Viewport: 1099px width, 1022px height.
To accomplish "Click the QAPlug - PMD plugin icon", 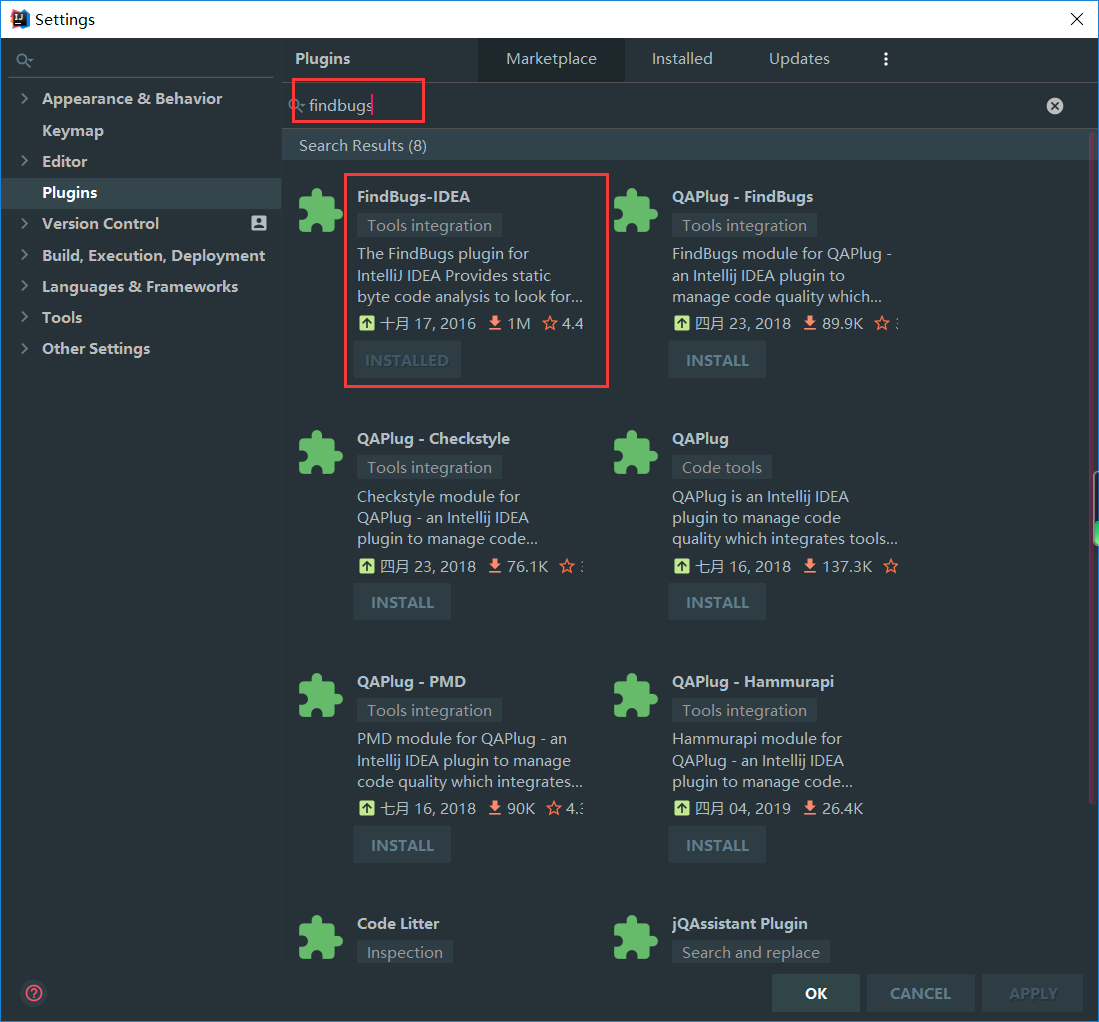I will (320, 696).
